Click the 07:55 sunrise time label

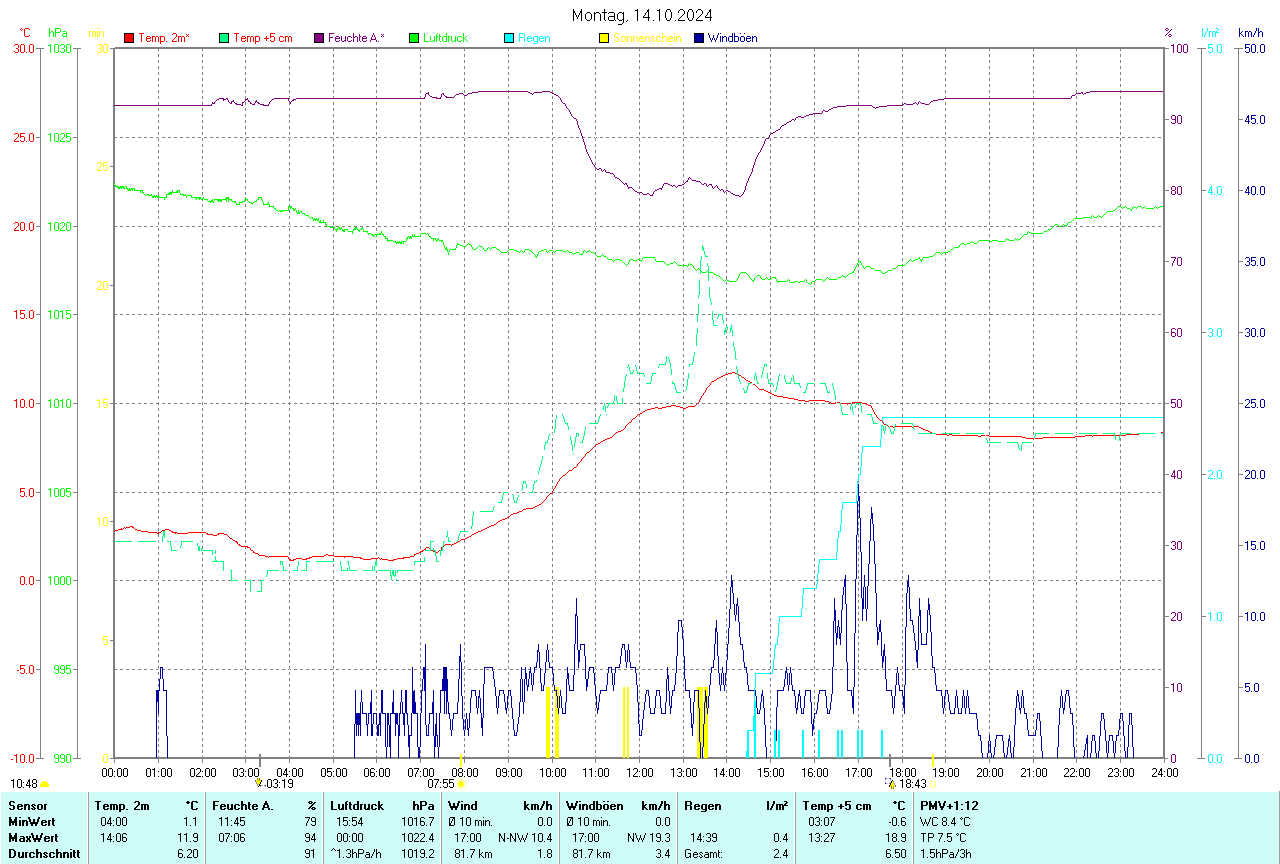point(441,785)
